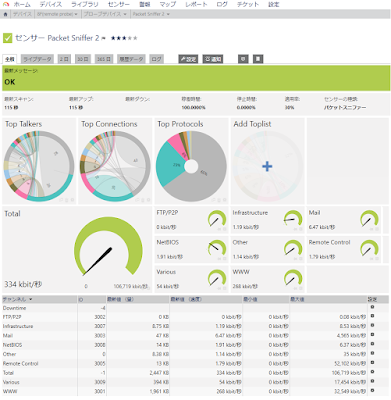
Task: Expand the プローブデバイス breadcrumb dropdown
Action: [x=125, y=14]
